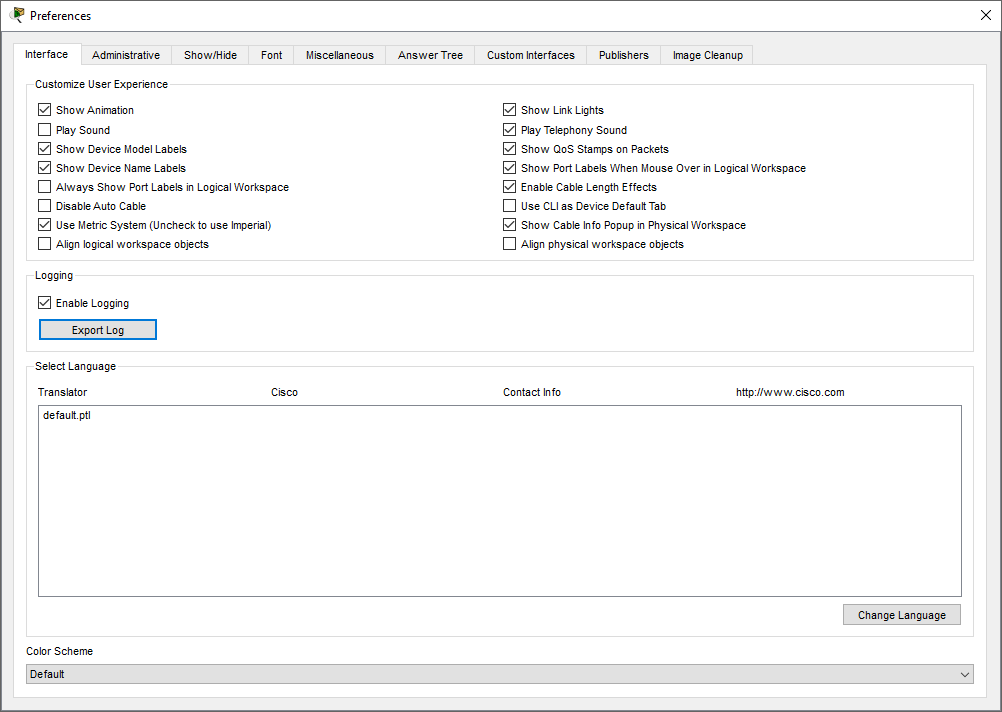Turn off Enable Logging checkbox

[x=44, y=303]
